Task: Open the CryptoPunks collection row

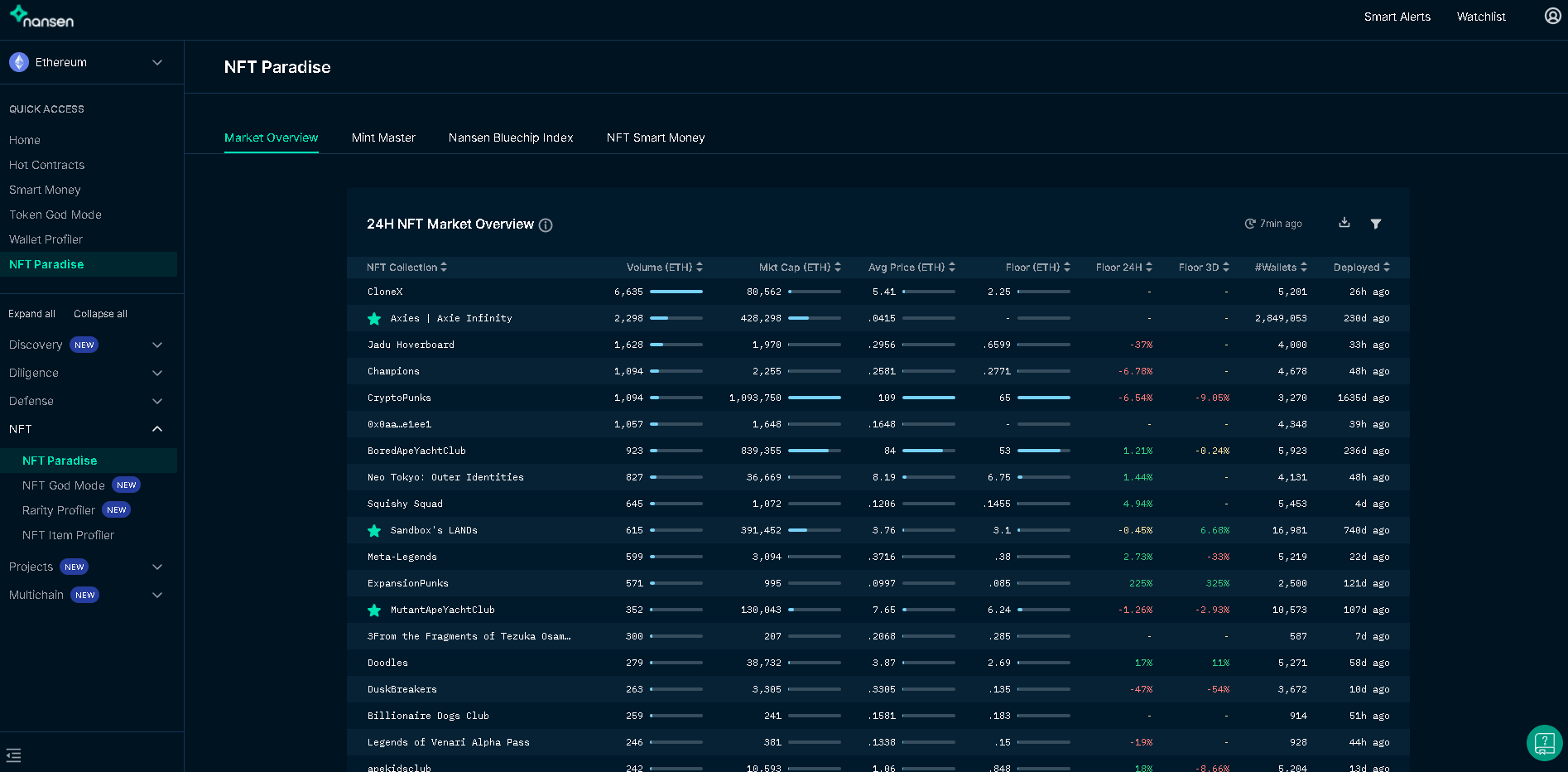Action: pyautogui.click(x=878, y=398)
